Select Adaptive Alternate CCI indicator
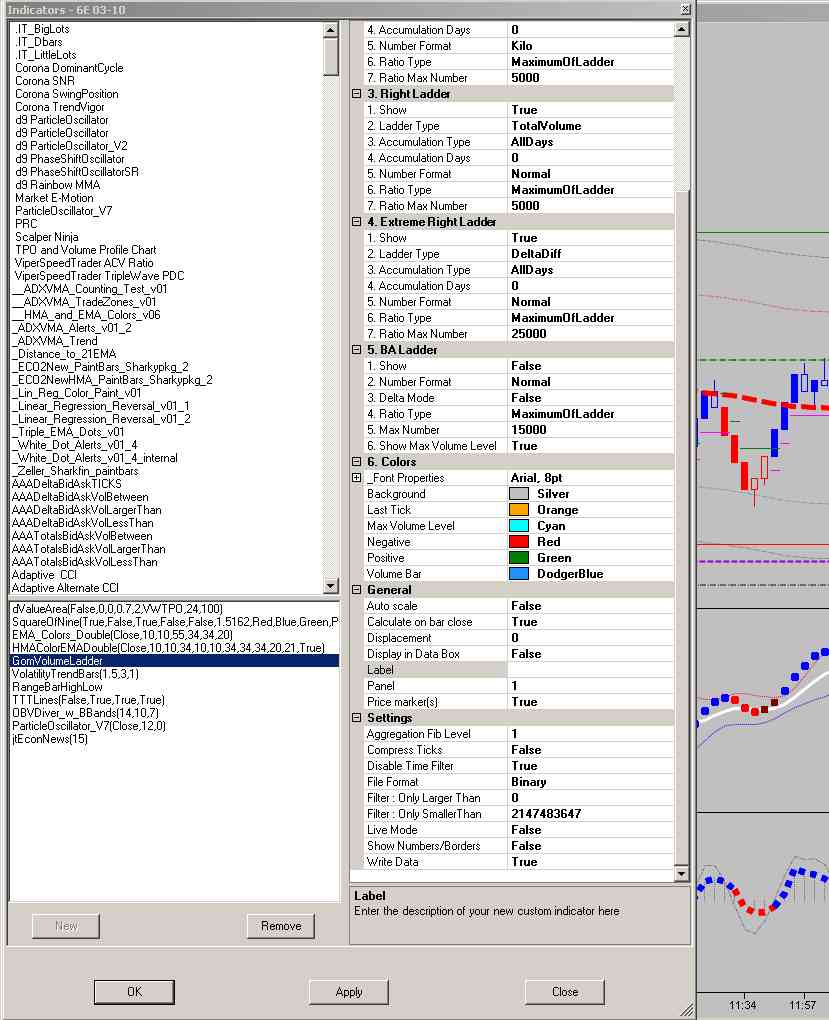 (65, 588)
